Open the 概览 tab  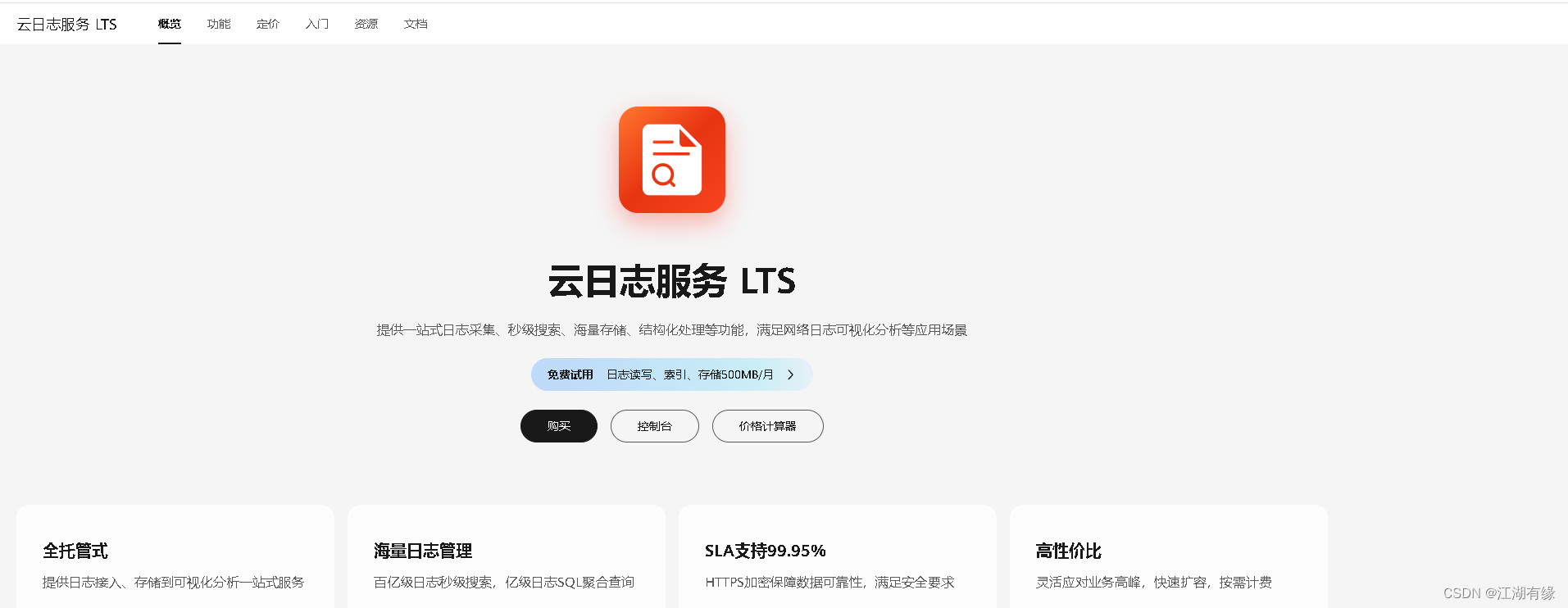[170, 24]
